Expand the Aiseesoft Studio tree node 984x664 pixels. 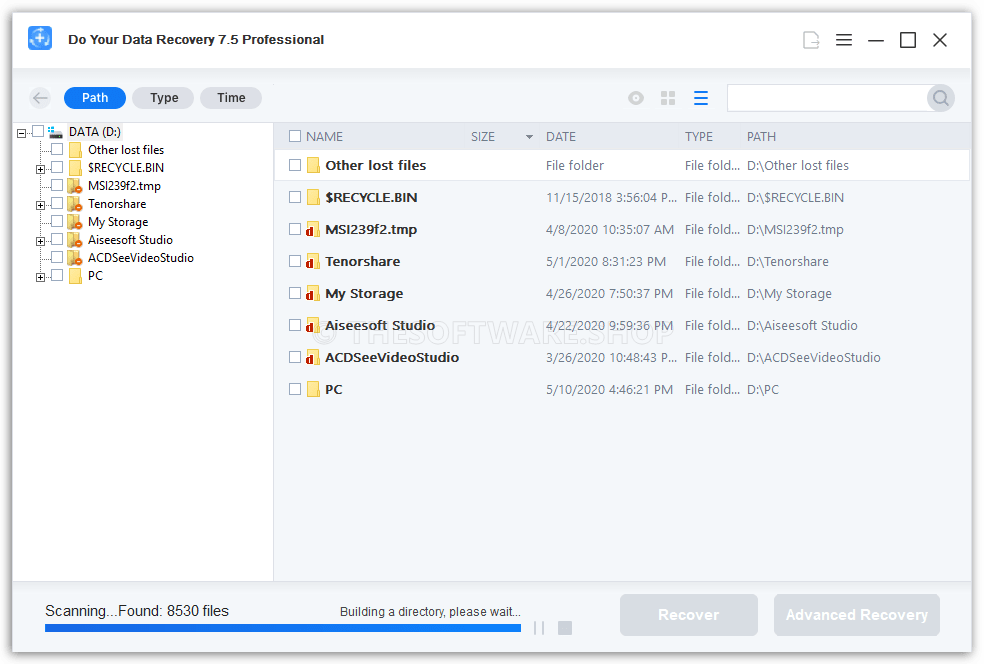(x=40, y=242)
